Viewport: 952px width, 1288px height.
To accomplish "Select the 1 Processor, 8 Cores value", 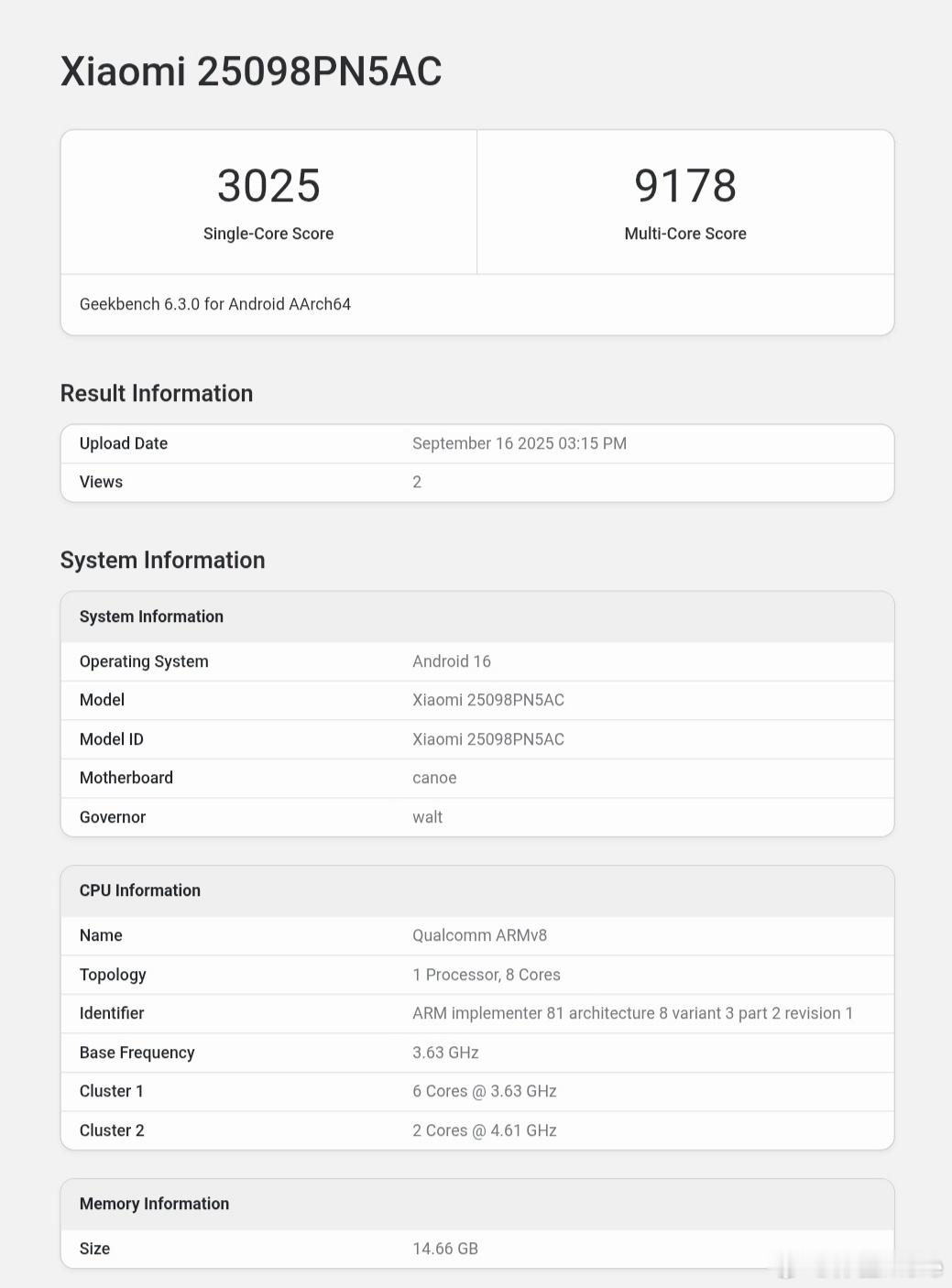I will pyautogui.click(x=487, y=975).
